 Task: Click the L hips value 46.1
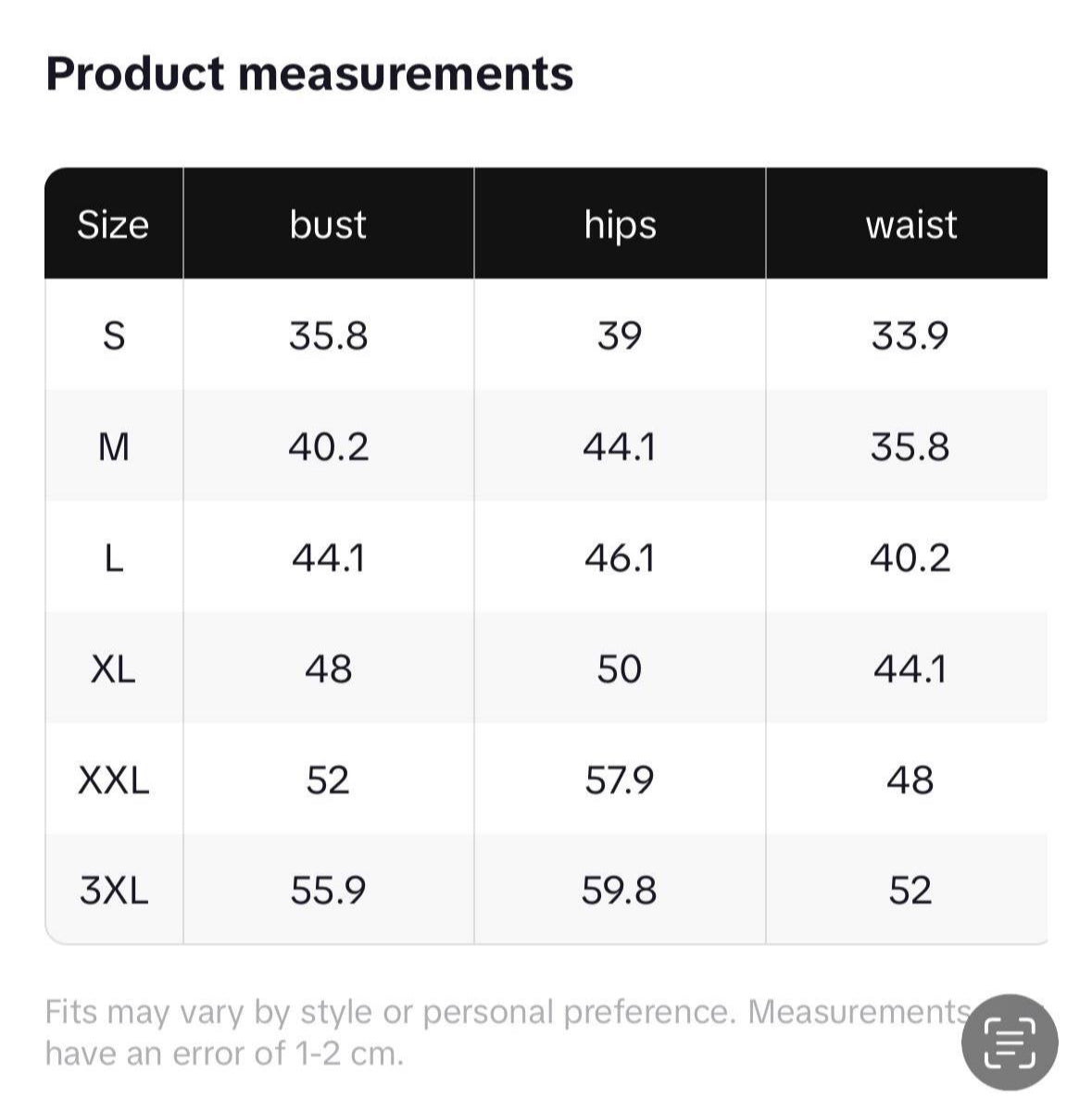[619, 558]
